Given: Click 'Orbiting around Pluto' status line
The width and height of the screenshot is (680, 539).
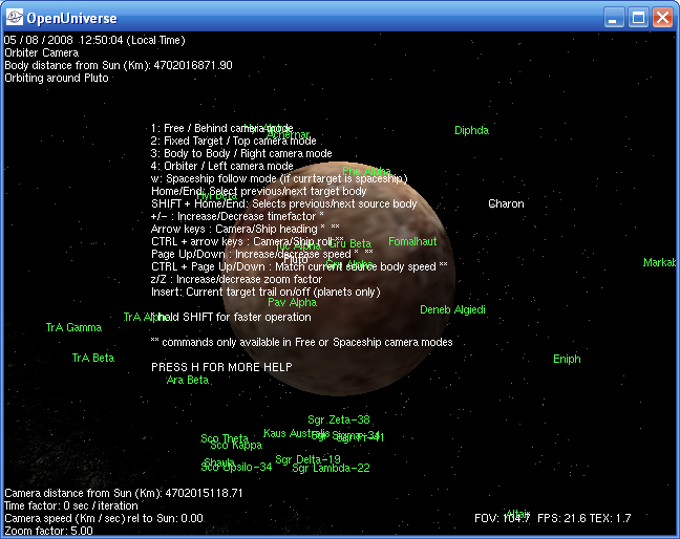Looking at the screenshot, I should 56,78.
